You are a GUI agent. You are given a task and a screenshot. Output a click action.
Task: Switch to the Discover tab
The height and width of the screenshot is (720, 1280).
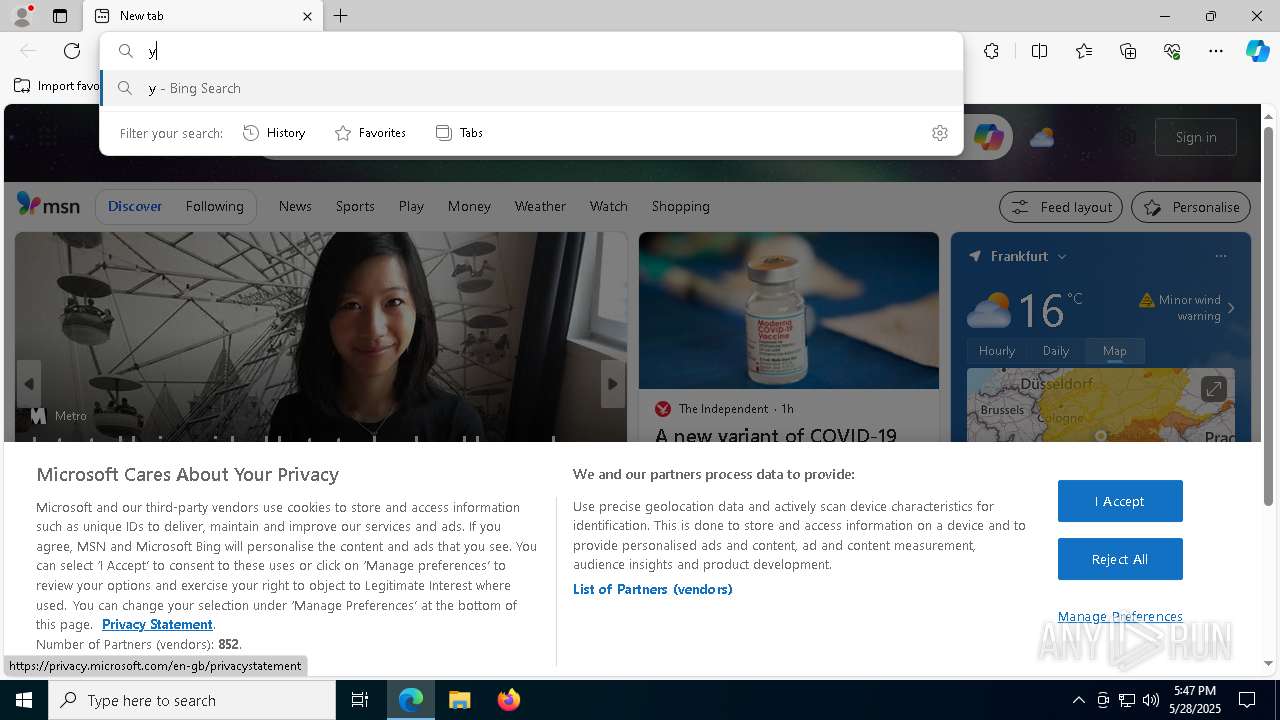(x=135, y=206)
